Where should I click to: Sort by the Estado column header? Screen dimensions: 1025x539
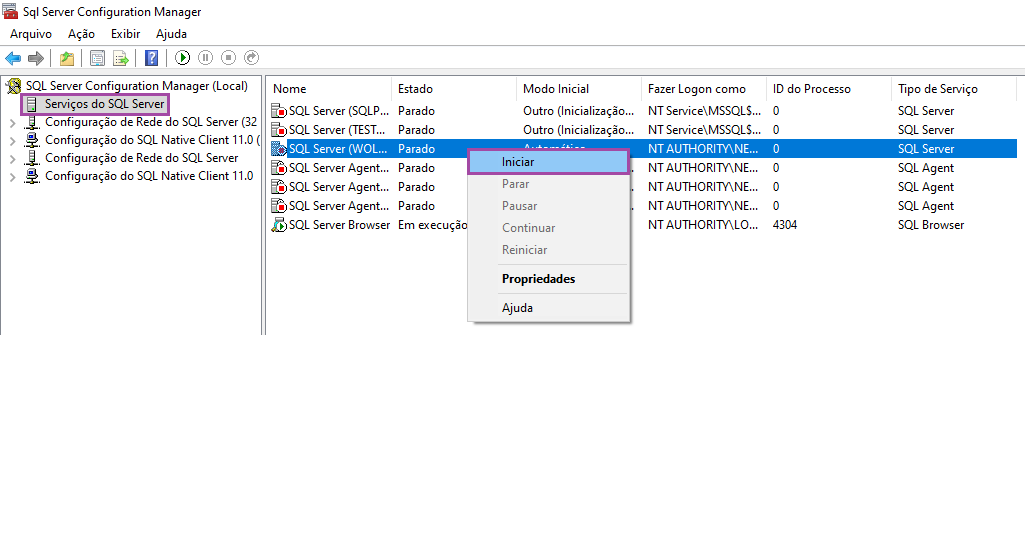click(x=454, y=89)
